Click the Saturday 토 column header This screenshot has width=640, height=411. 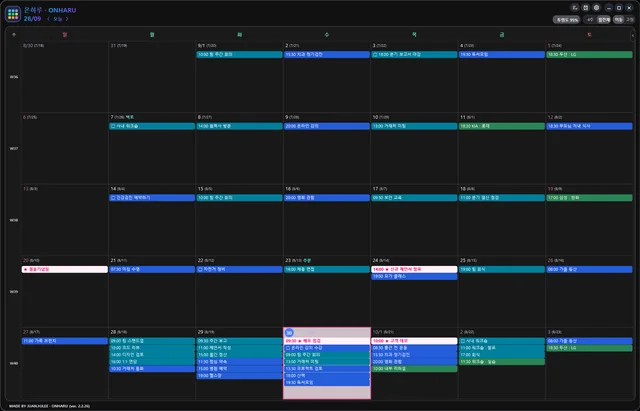(x=589, y=35)
